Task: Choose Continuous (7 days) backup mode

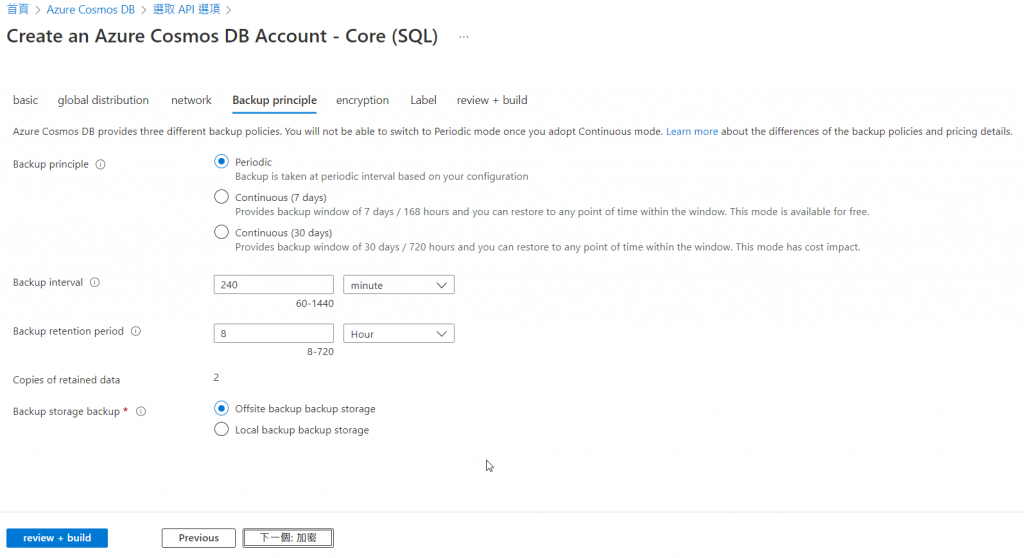Action: pos(222,197)
